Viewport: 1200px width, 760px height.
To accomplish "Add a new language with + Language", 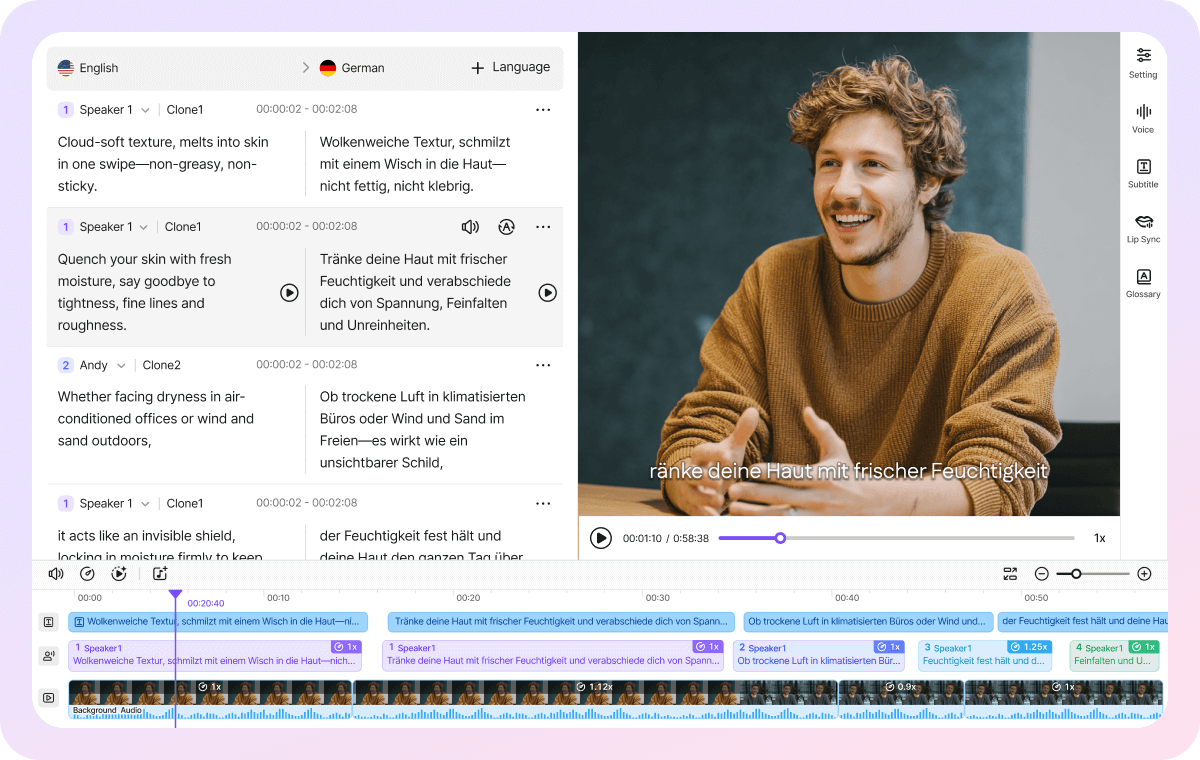I will [x=510, y=67].
